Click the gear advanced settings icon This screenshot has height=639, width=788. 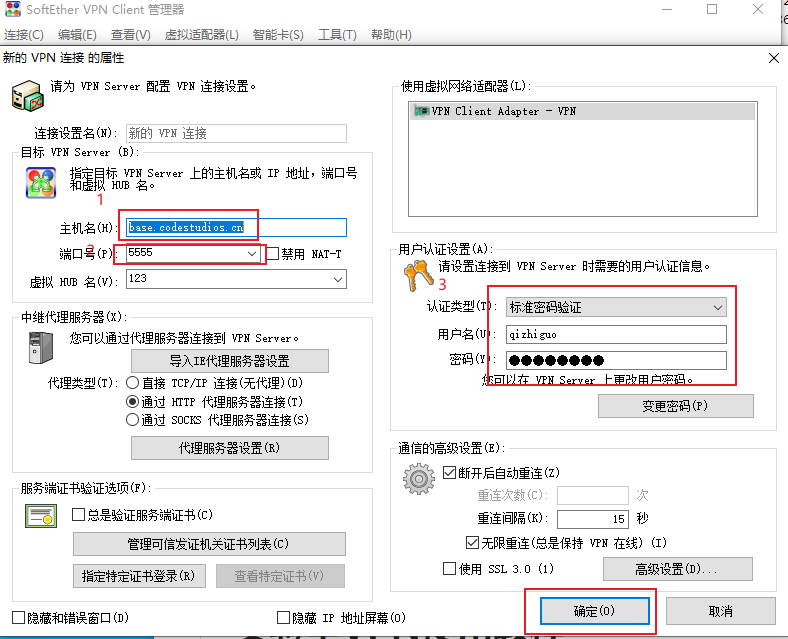pyautogui.click(x=419, y=479)
